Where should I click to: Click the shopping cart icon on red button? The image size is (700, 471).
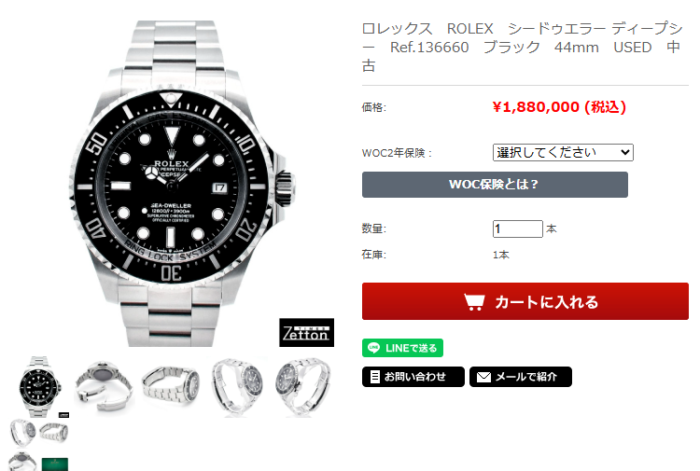474,302
